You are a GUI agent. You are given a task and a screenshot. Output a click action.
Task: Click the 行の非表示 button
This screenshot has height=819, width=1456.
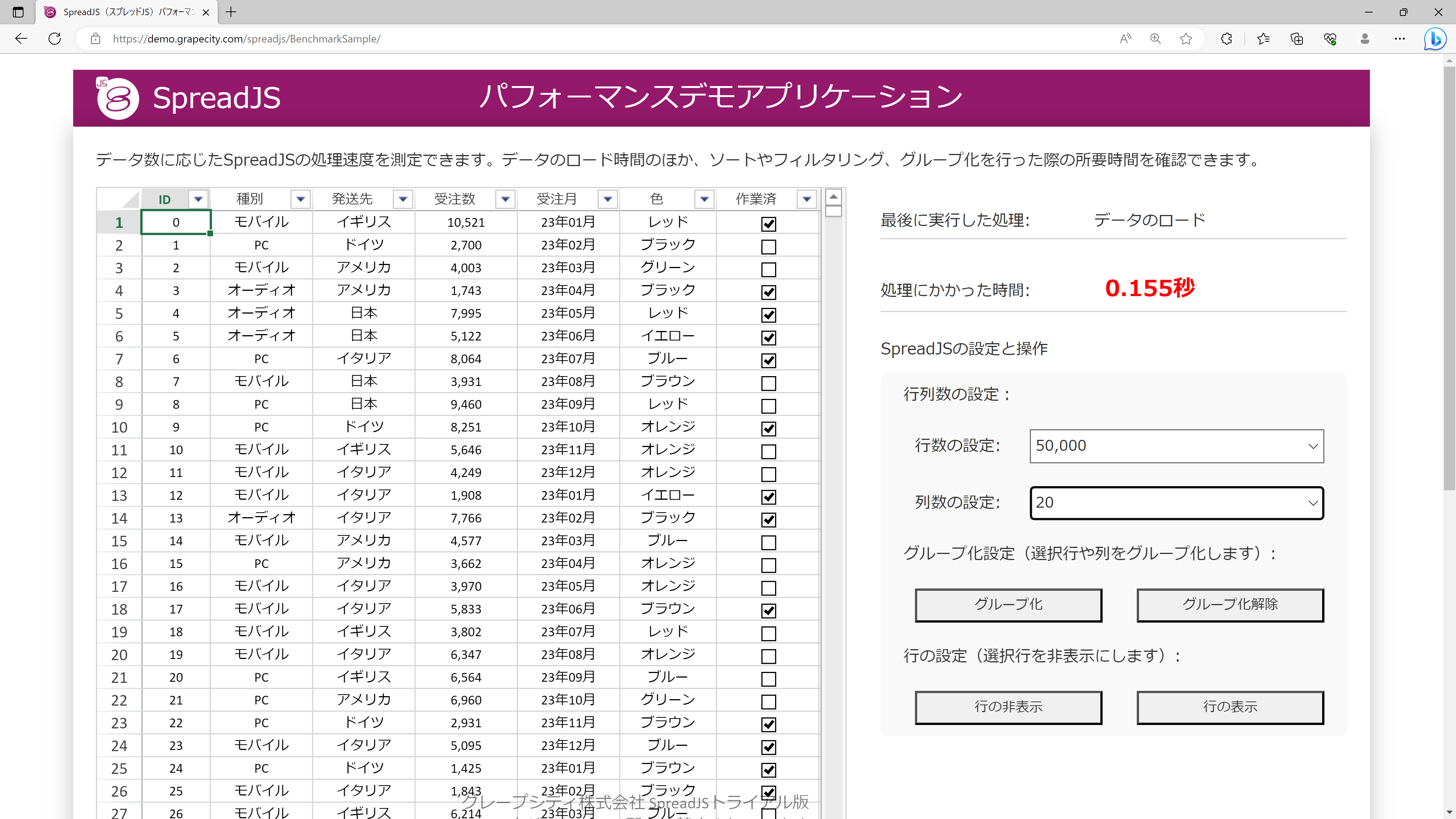point(1008,707)
